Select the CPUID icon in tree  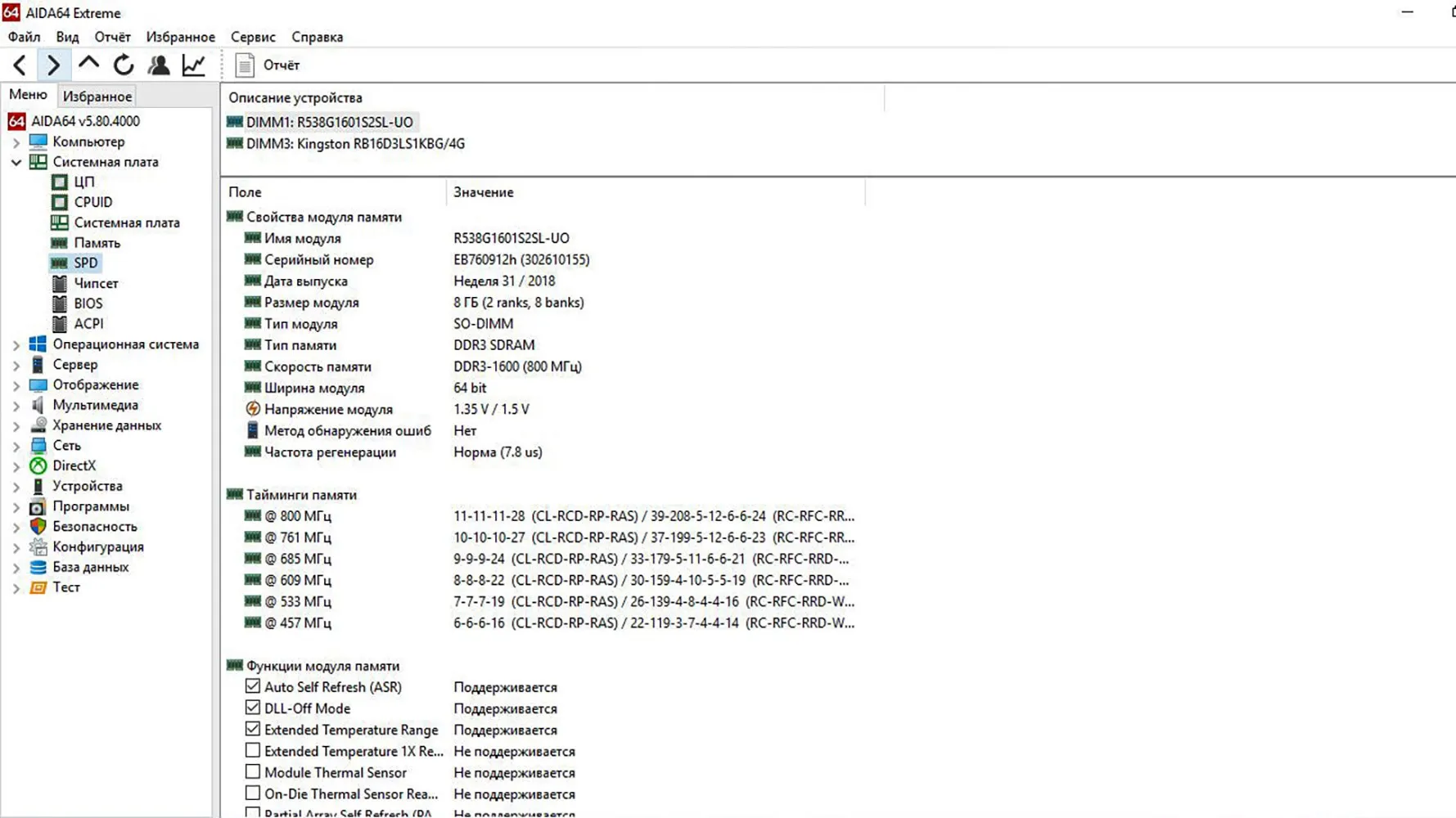point(60,202)
